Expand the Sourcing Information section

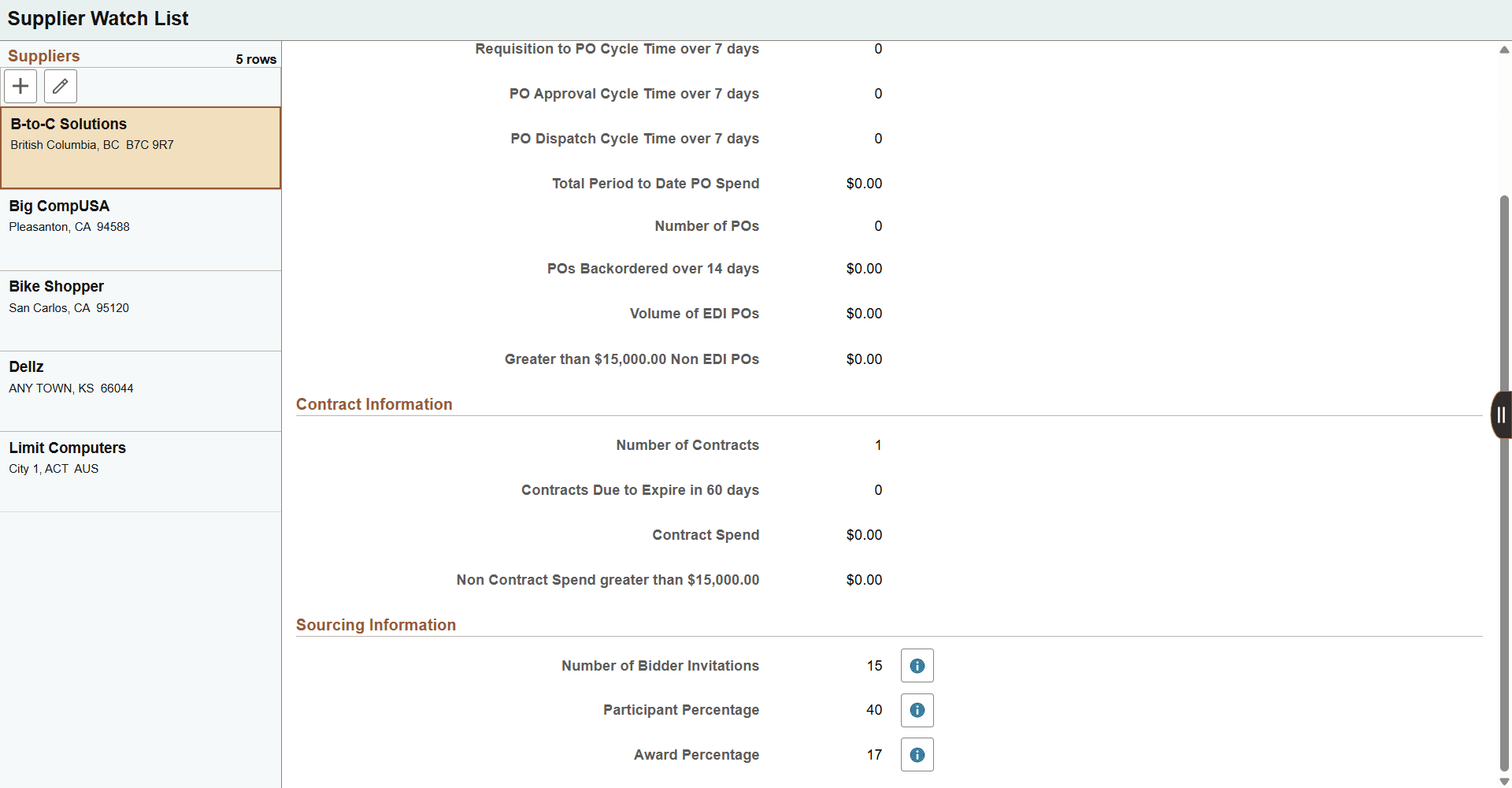click(x=376, y=624)
